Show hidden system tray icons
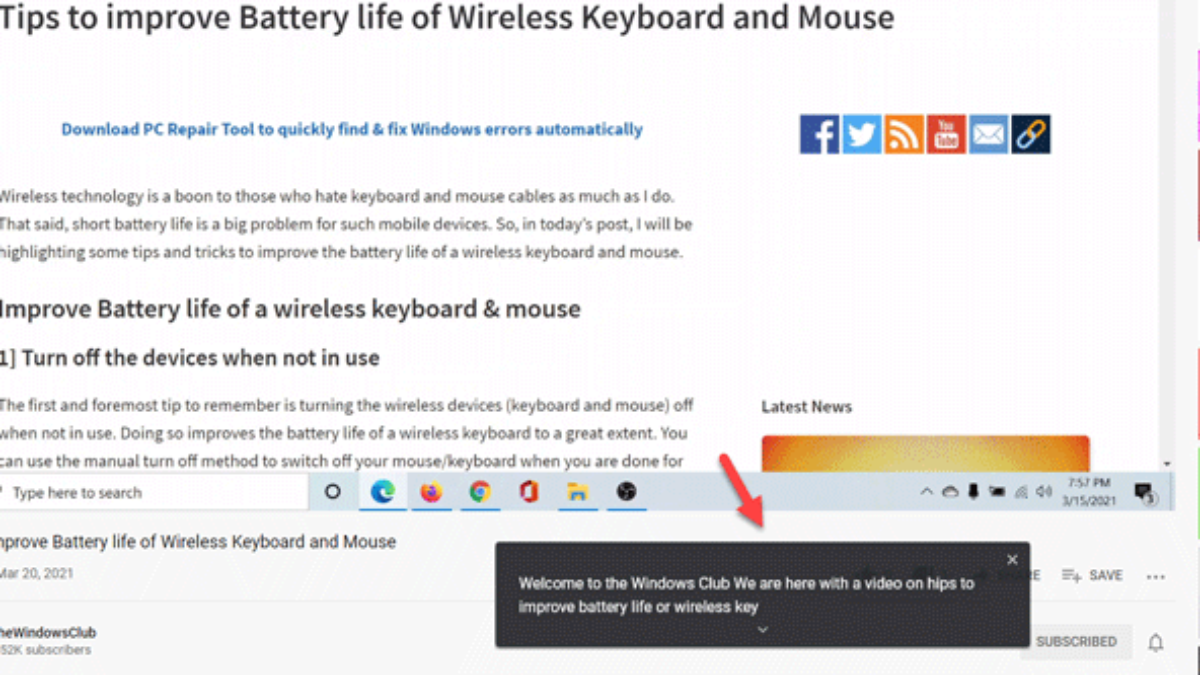Image resolution: width=1200 pixels, height=675 pixels. 927,492
